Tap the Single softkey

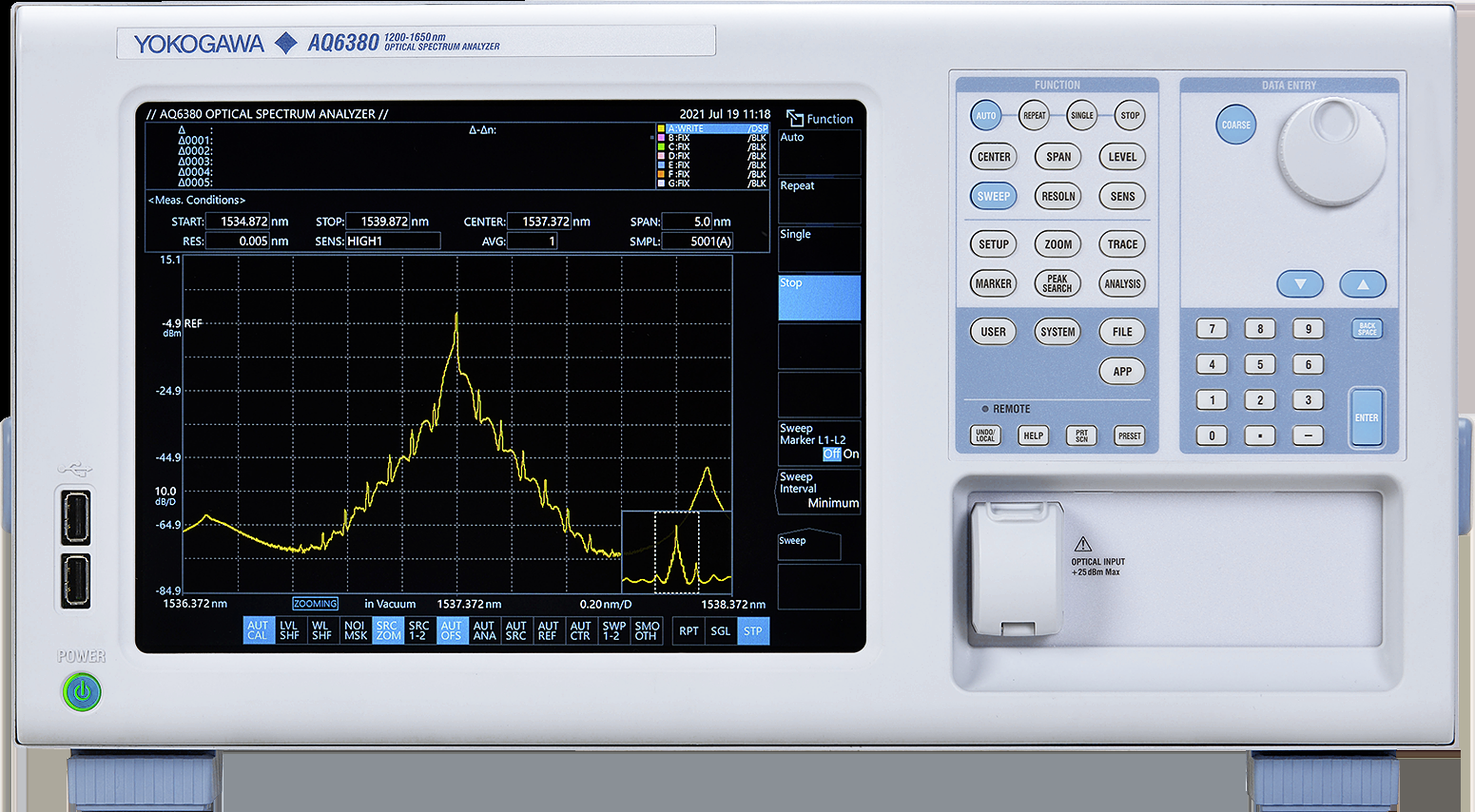(x=820, y=249)
